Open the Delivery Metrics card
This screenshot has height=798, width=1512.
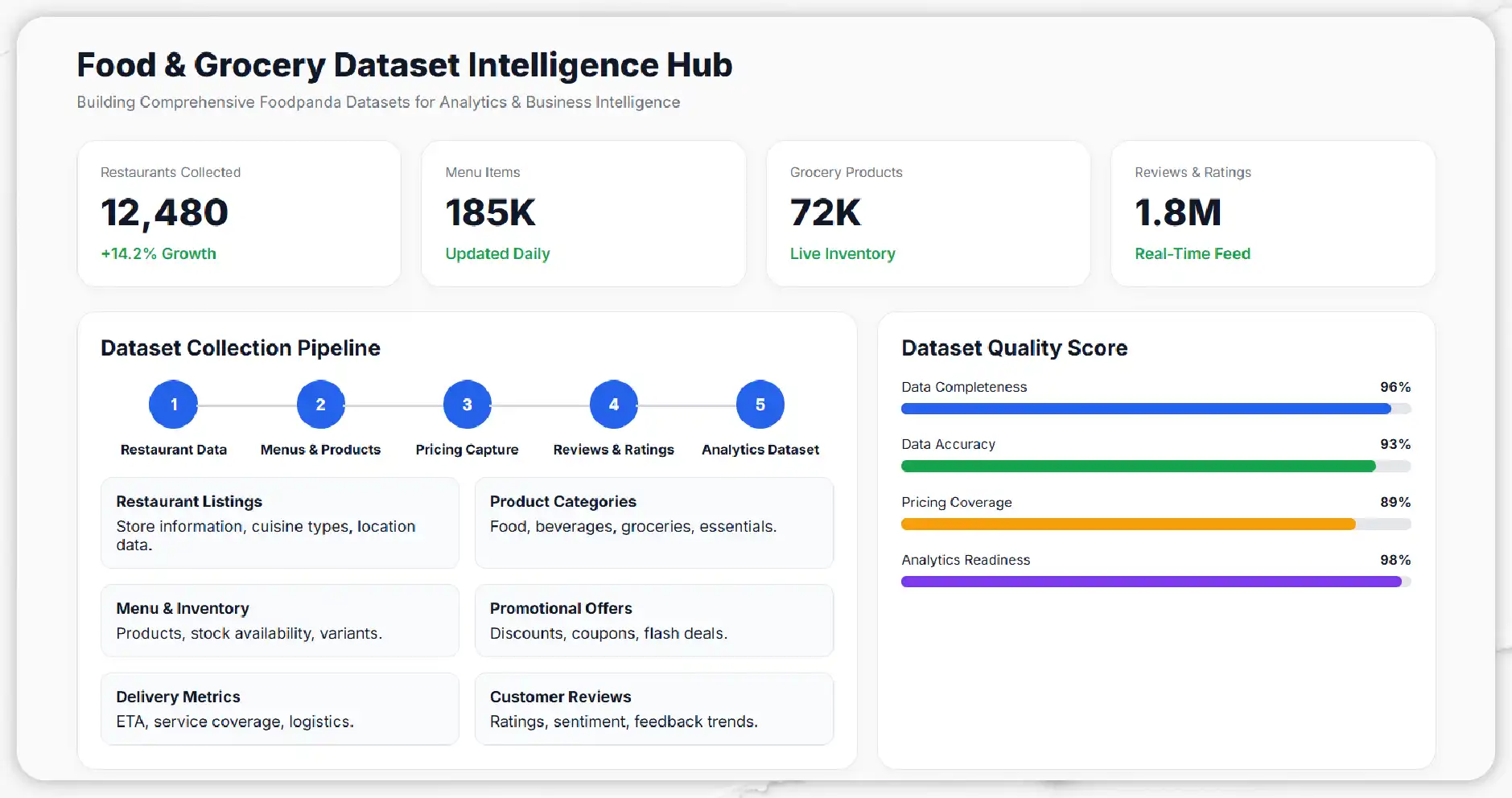click(x=280, y=709)
